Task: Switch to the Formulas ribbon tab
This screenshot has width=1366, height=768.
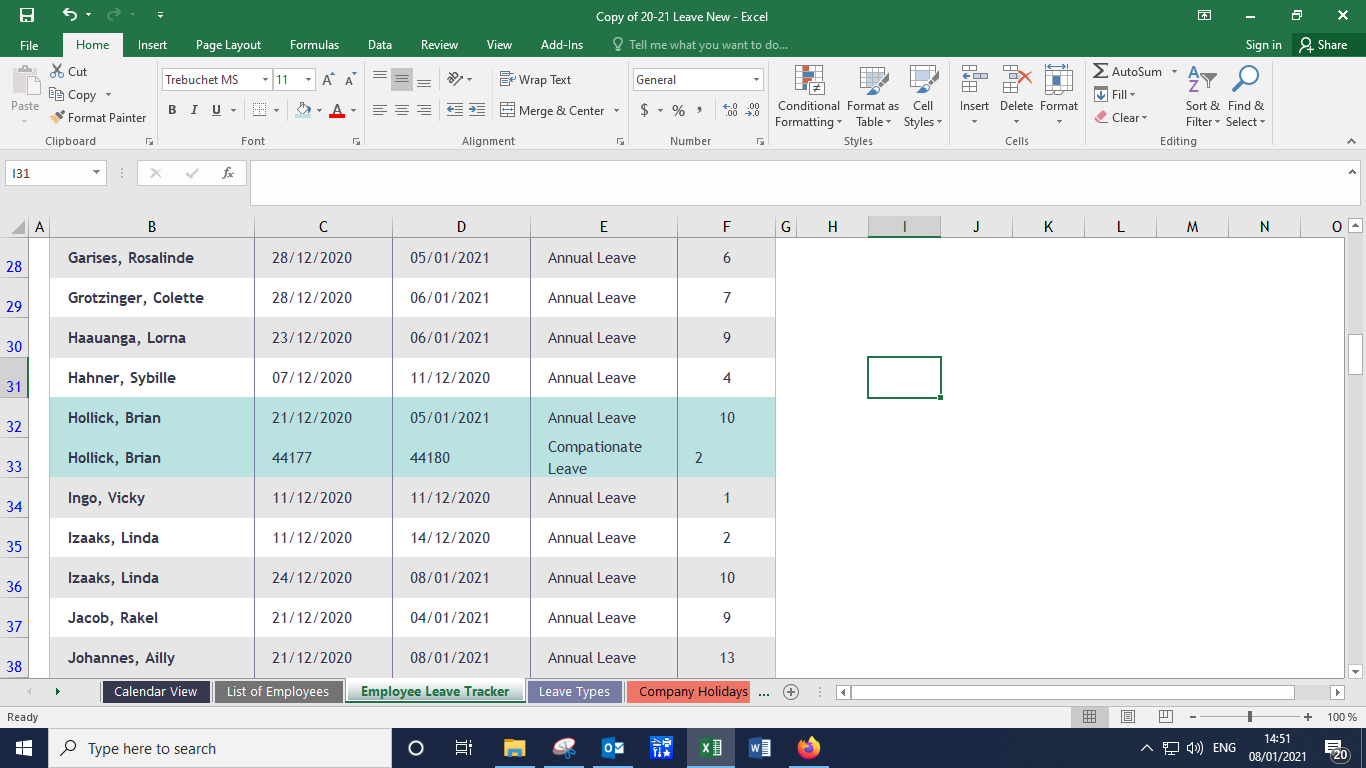Action: coord(314,45)
